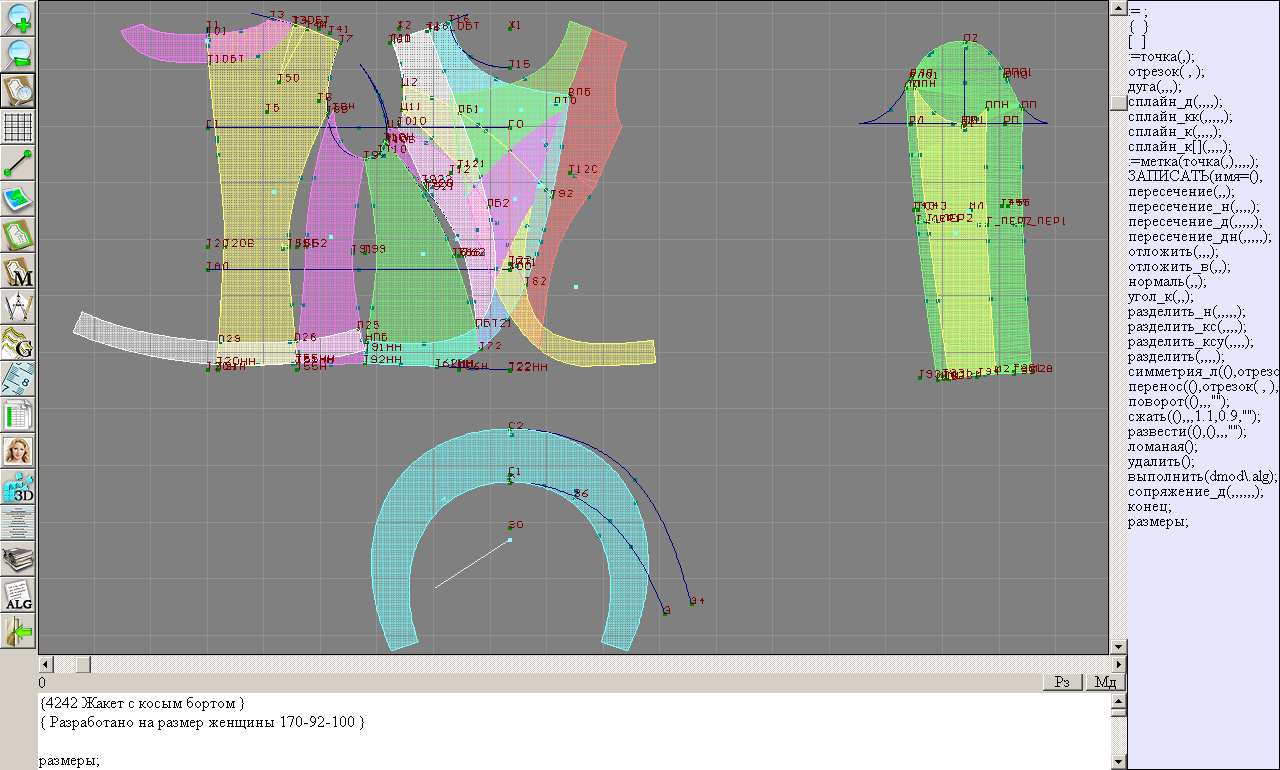Choose the ломаная(); list entry
1280x770 pixels.
1162,447
